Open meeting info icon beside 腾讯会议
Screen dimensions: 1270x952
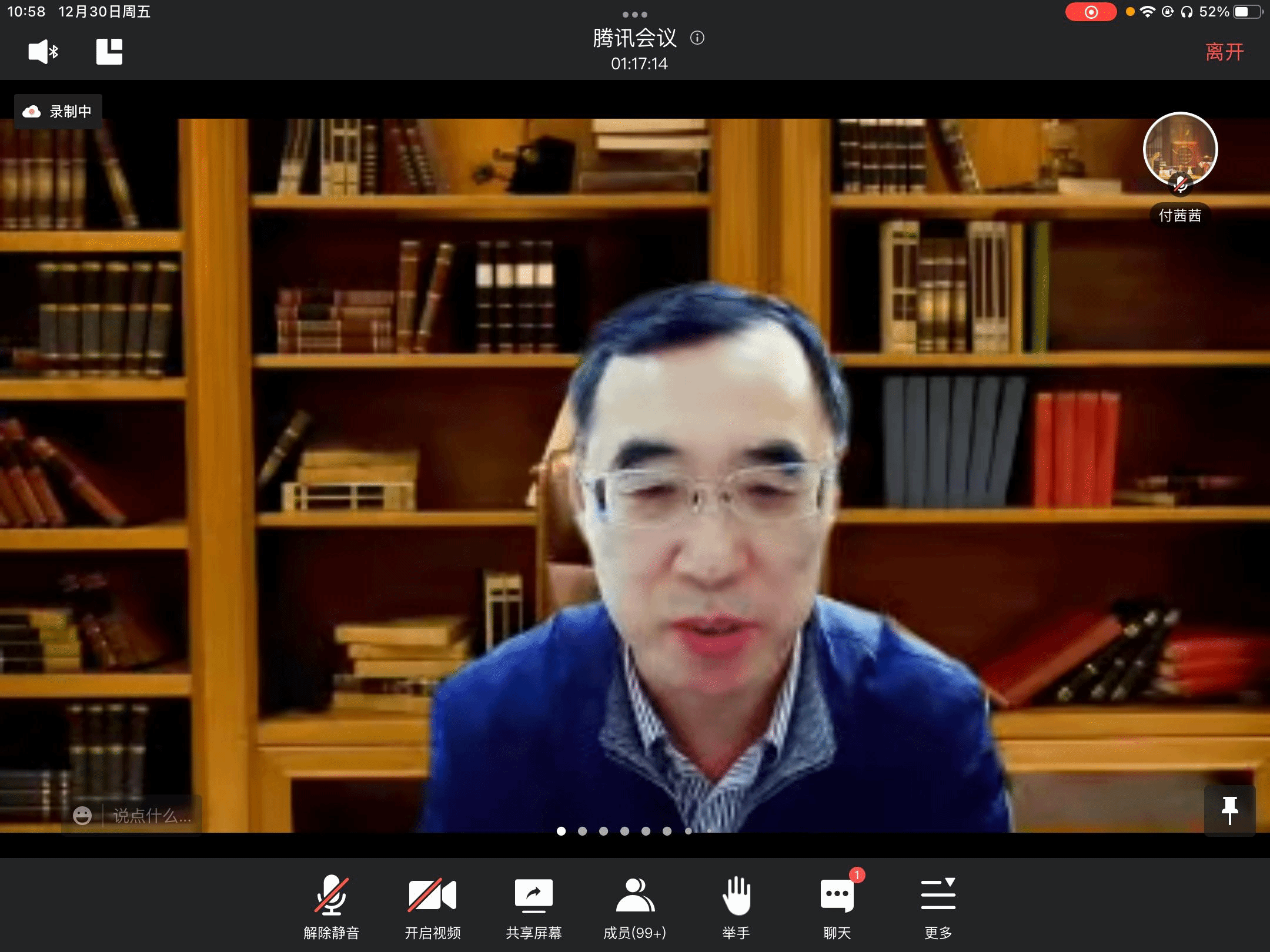click(697, 38)
